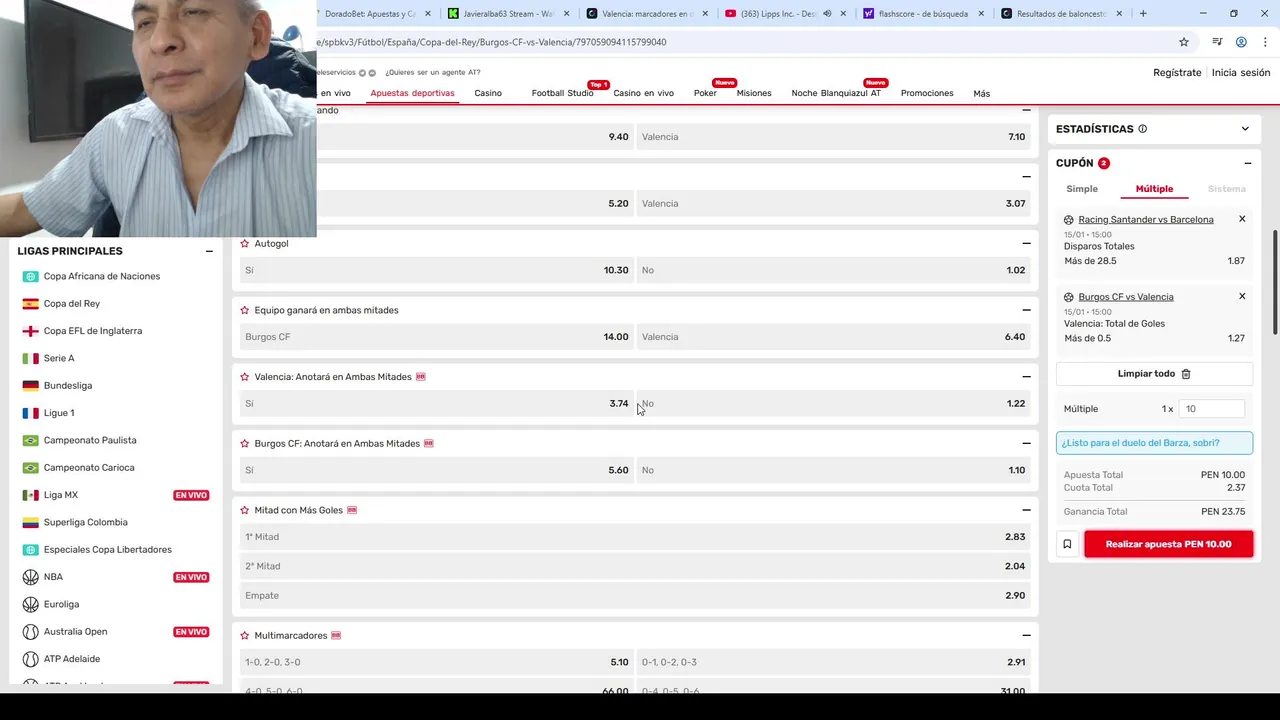Open the Estadísticas info icon
This screenshot has width=1280, height=720.
point(1143,129)
